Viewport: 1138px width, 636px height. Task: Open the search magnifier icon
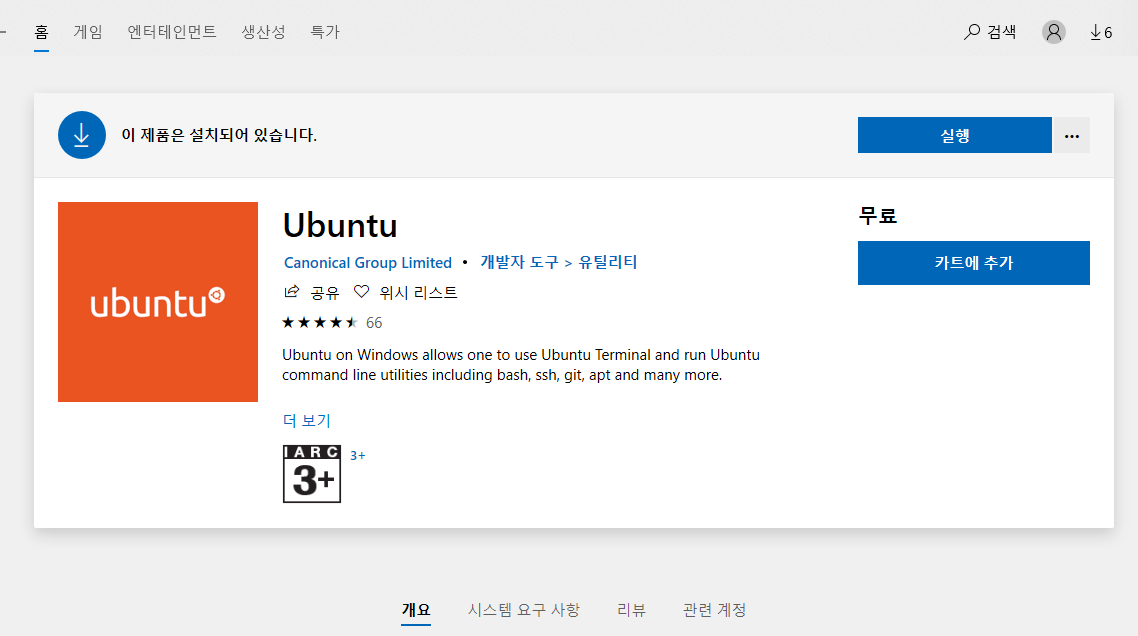click(972, 32)
